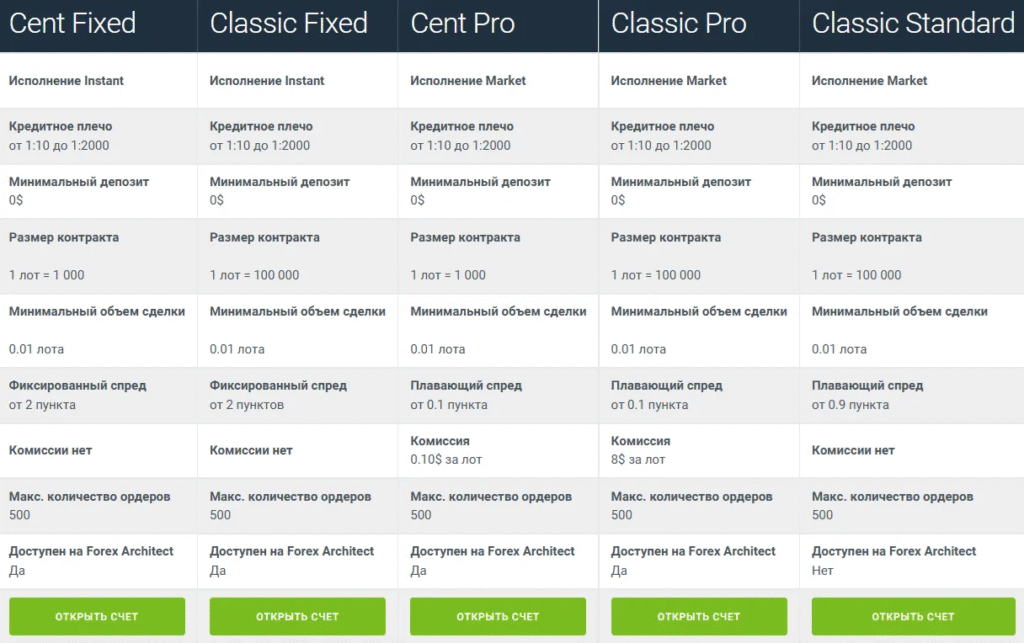This screenshot has width=1024, height=643.
Task: Click the 8$ за лот commission value
Action: coord(638,460)
